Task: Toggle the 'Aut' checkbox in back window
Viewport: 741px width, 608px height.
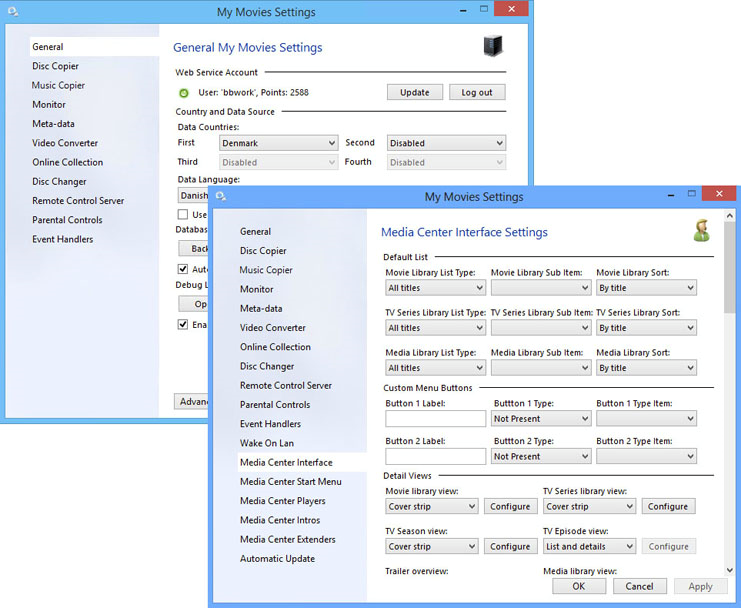Action: [183, 269]
